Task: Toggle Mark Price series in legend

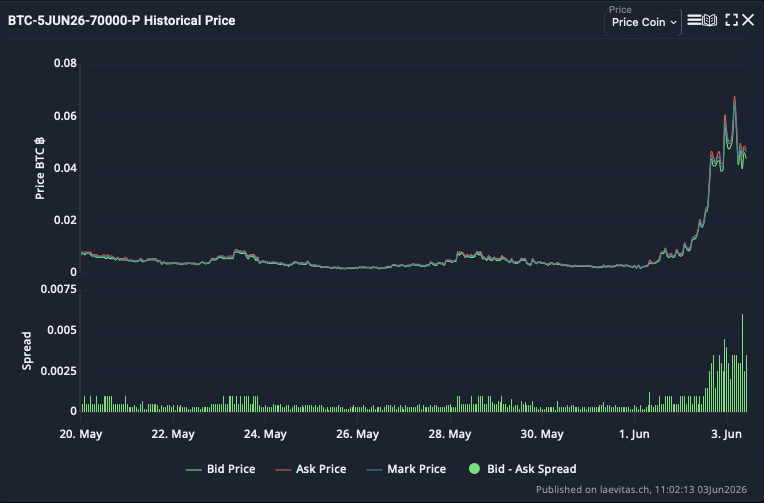Action: [x=406, y=469]
